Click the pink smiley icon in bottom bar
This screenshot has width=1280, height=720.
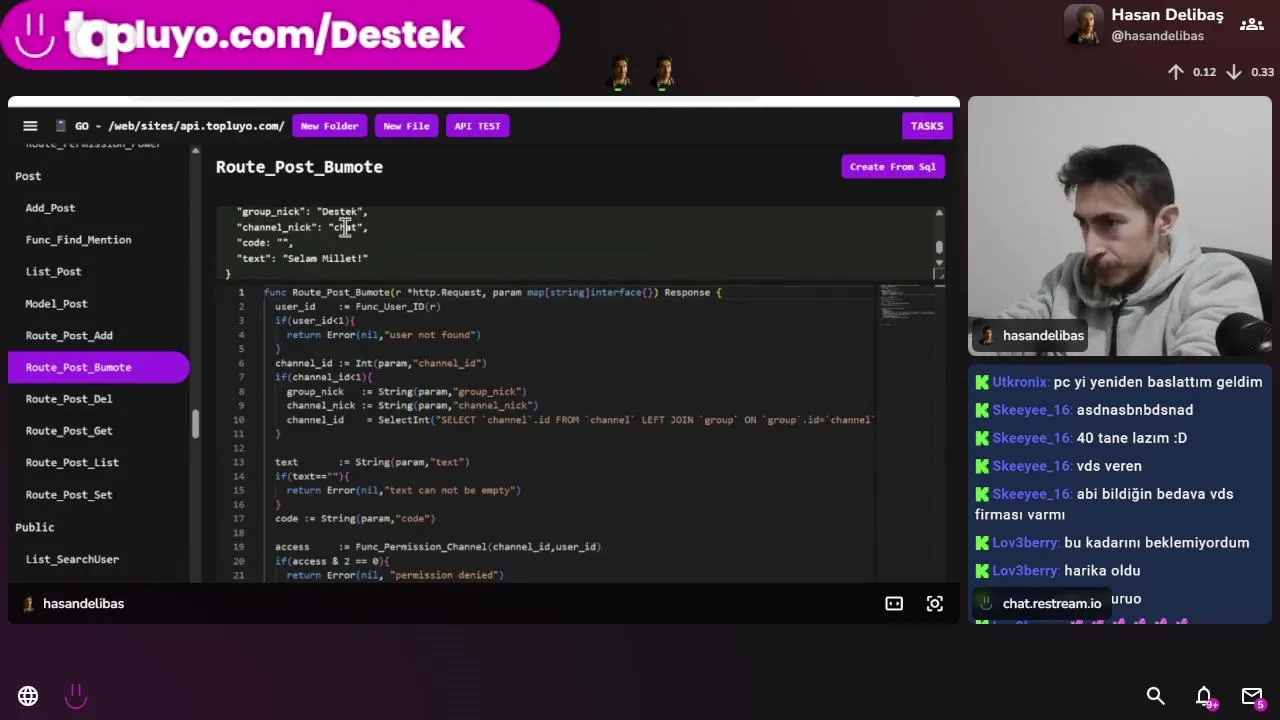[x=76, y=696]
